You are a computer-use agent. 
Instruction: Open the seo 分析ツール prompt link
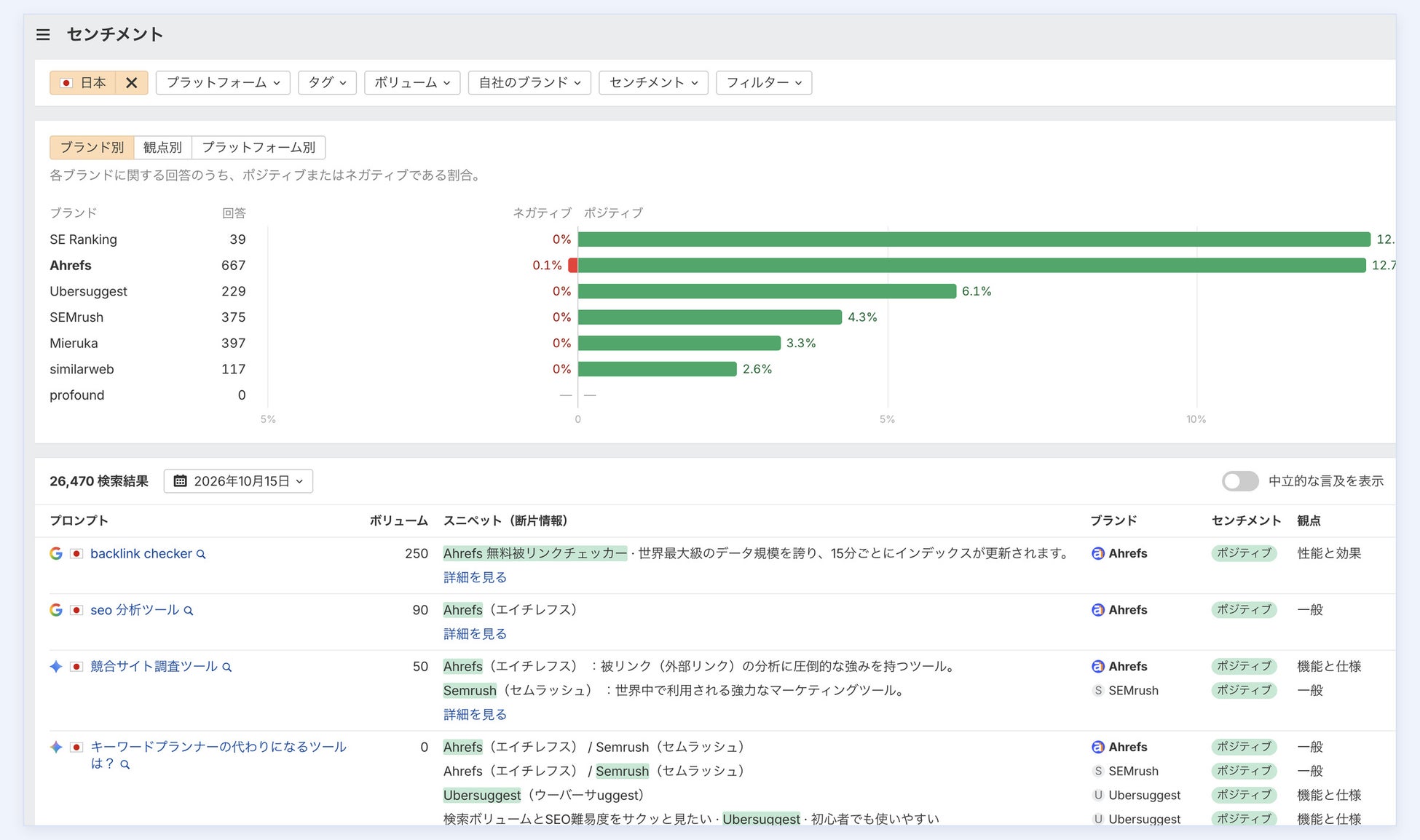click(x=135, y=610)
